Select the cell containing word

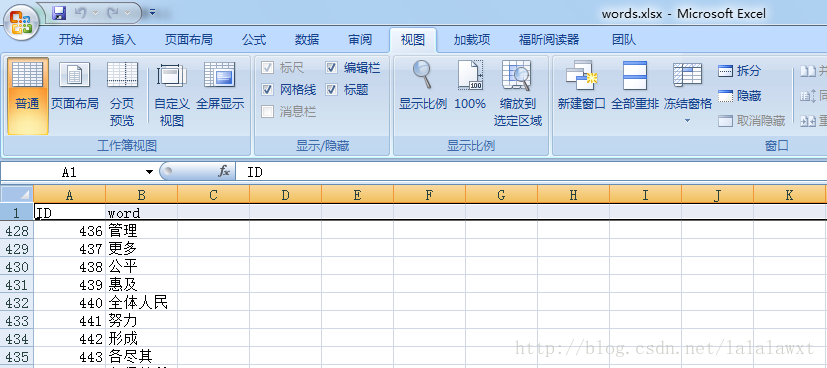pyautogui.click(x=141, y=212)
